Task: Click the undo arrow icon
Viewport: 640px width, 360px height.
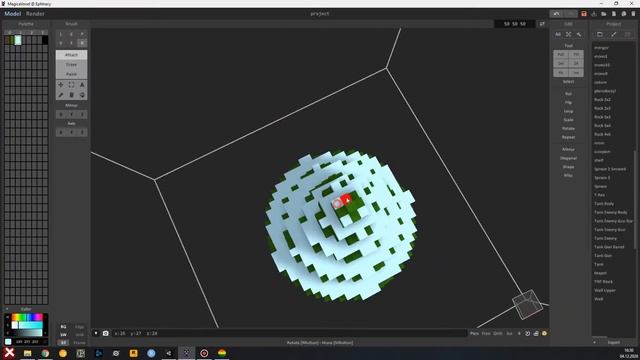Action: click(x=556, y=14)
